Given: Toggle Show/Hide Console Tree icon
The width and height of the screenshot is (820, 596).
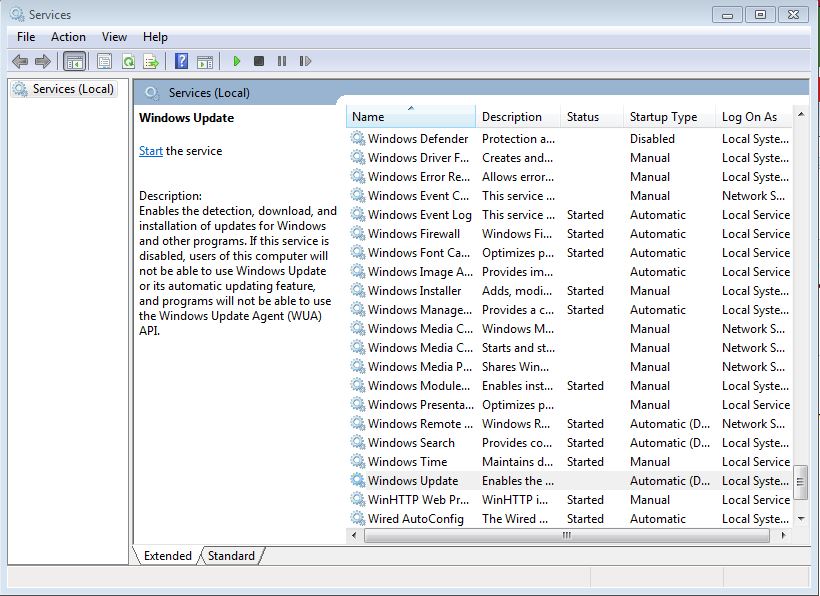Looking at the screenshot, I should [74, 62].
